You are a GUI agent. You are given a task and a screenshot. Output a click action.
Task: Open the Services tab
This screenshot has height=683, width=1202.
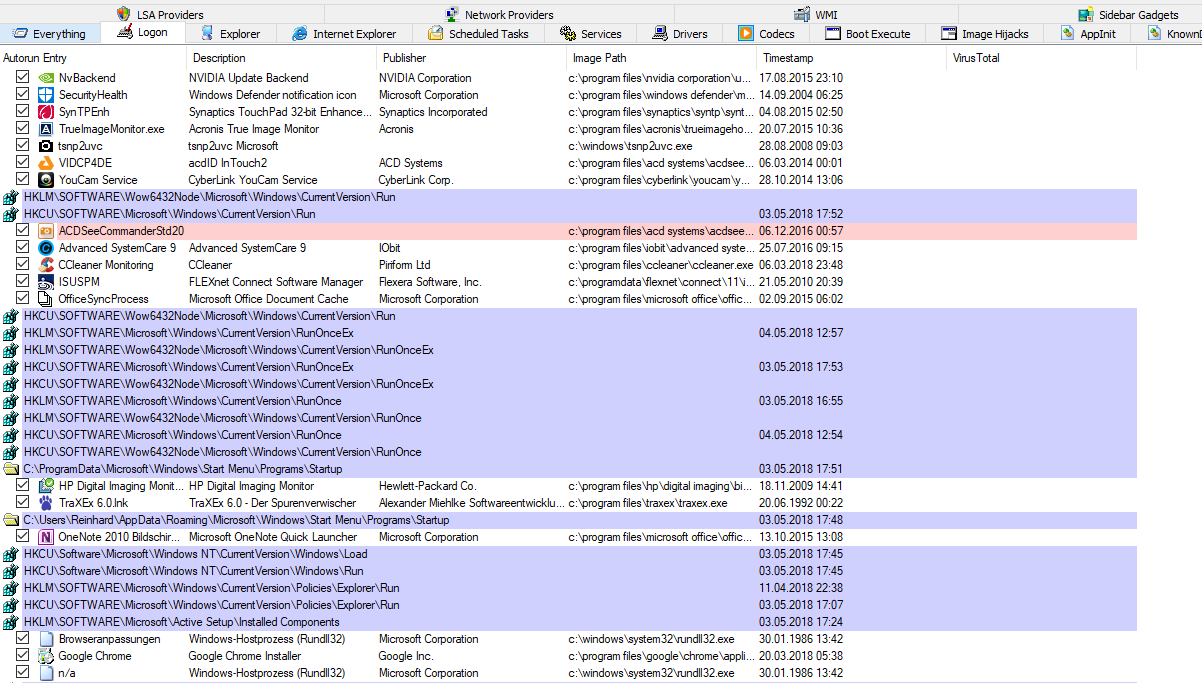click(x=591, y=34)
